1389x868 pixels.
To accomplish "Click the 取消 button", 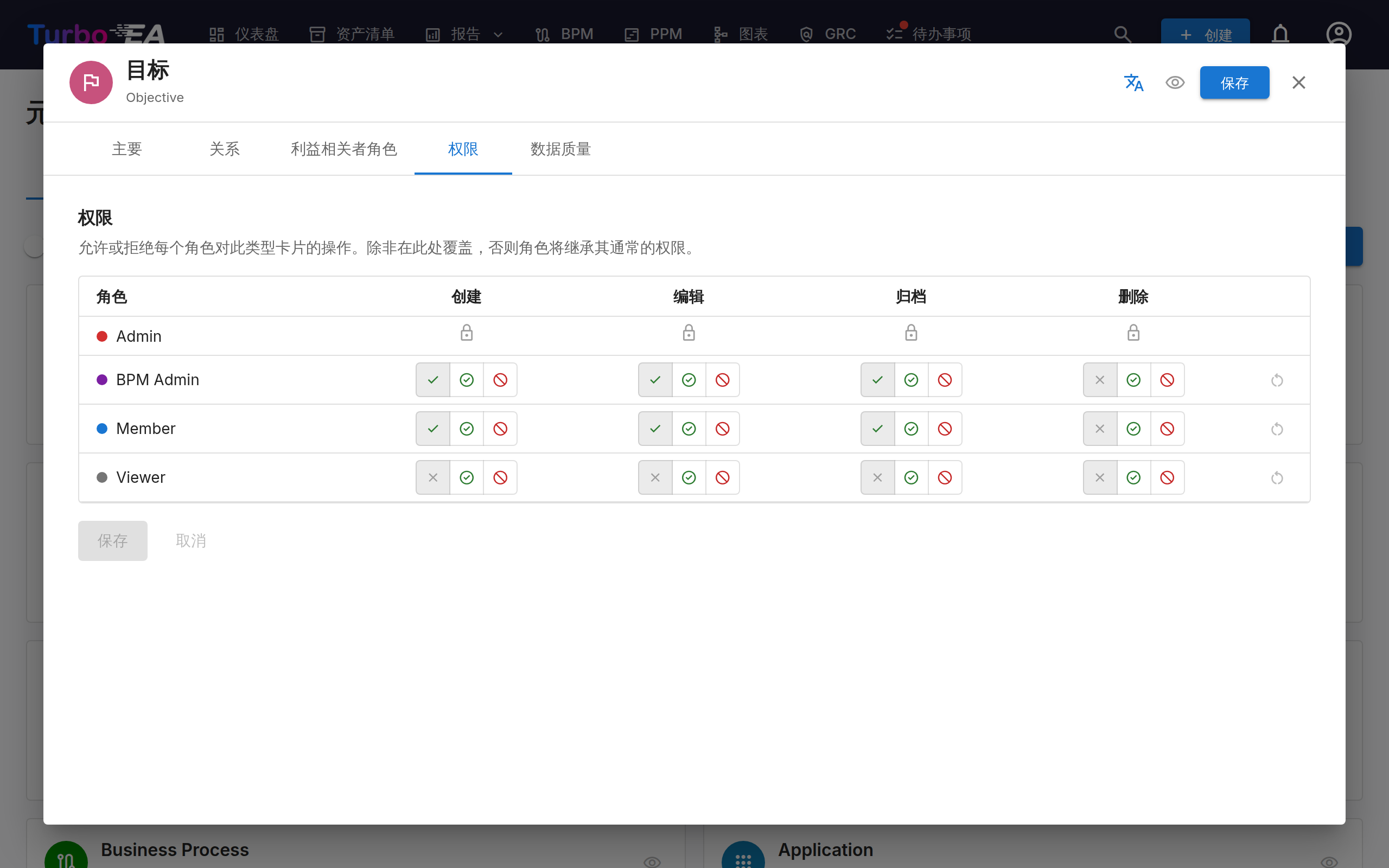I will tap(190, 541).
